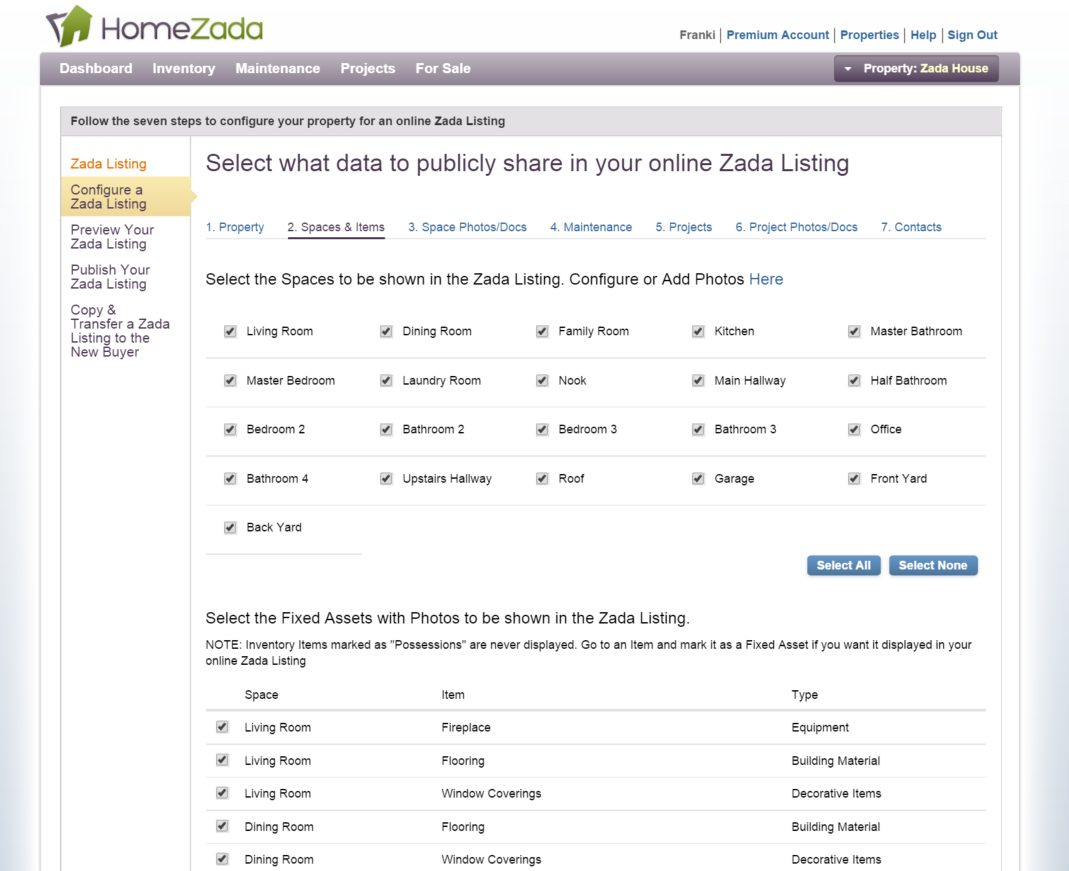Click the Franki username text
Viewport: 1069px width, 871px height.
pos(697,35)
